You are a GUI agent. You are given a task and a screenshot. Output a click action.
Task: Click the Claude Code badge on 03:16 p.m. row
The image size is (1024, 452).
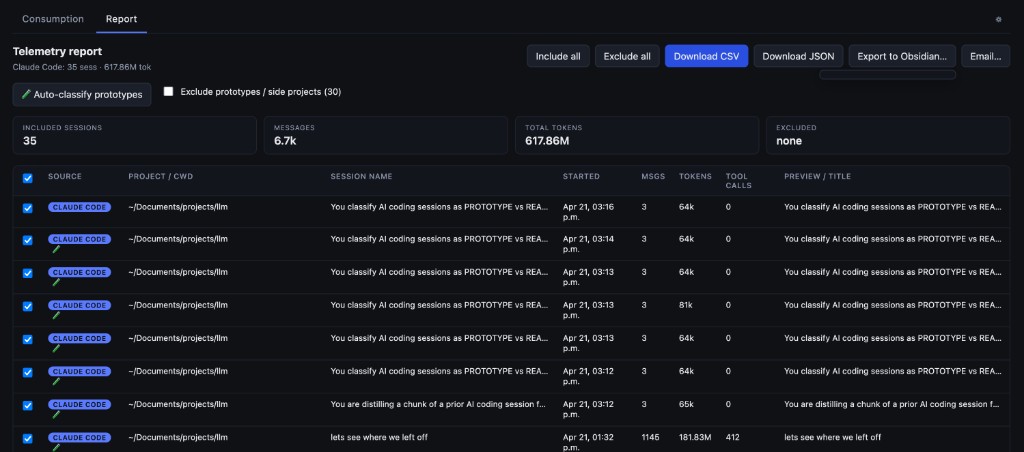79,207
